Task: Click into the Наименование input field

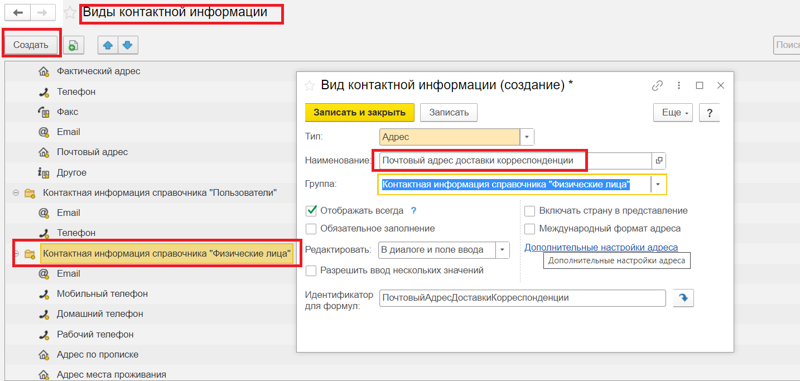Action: 515,161
